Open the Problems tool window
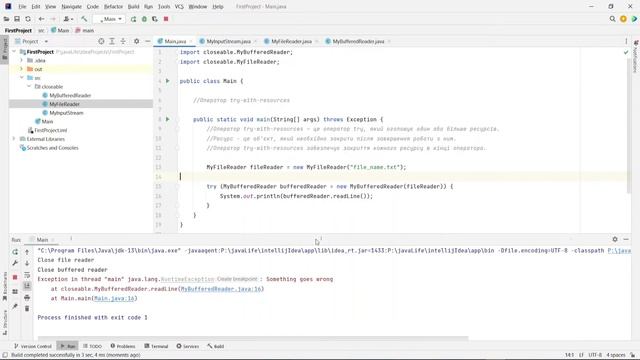Viewport: 640px width, 360px height. pyautogui.click(x=122, y=346)
